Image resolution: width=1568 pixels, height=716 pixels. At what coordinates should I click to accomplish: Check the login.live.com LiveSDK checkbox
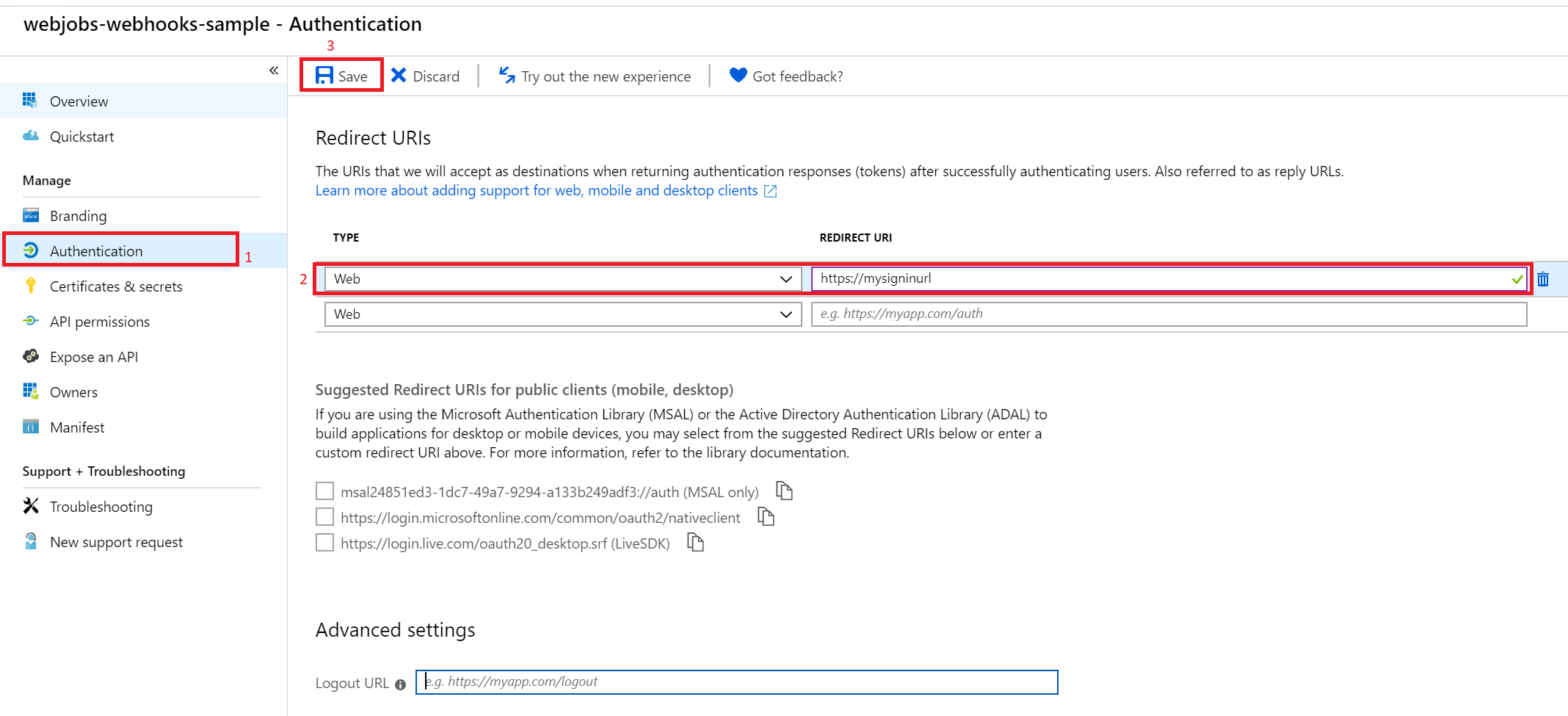coord(324,543)
